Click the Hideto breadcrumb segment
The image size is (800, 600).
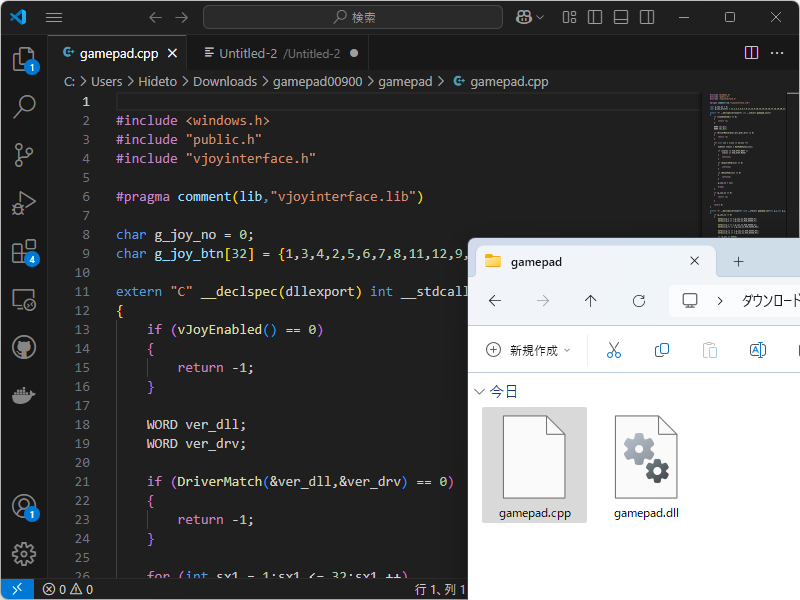point(158,82)
